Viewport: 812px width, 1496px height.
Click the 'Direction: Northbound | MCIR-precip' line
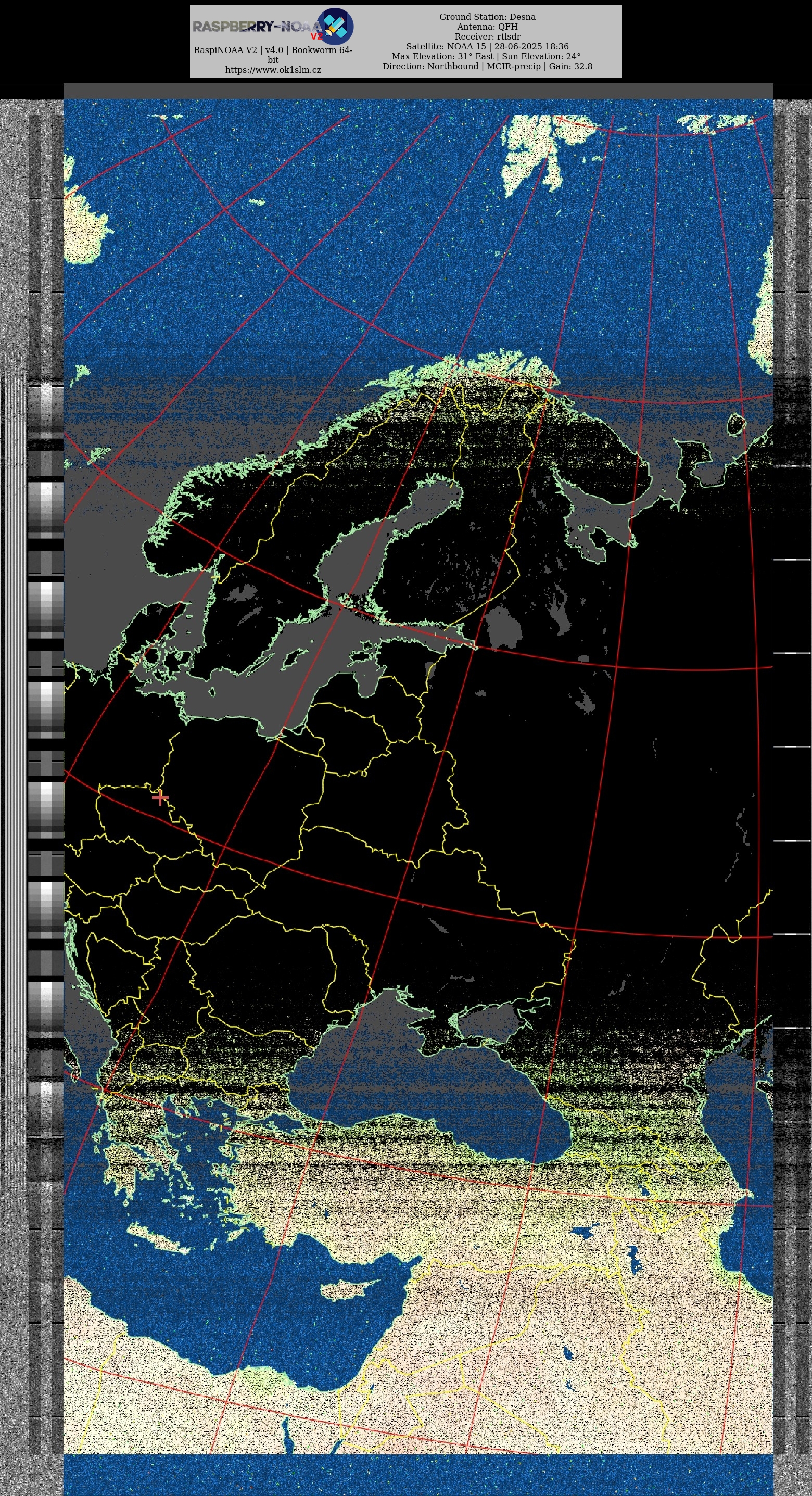click(x=487, y=66)
